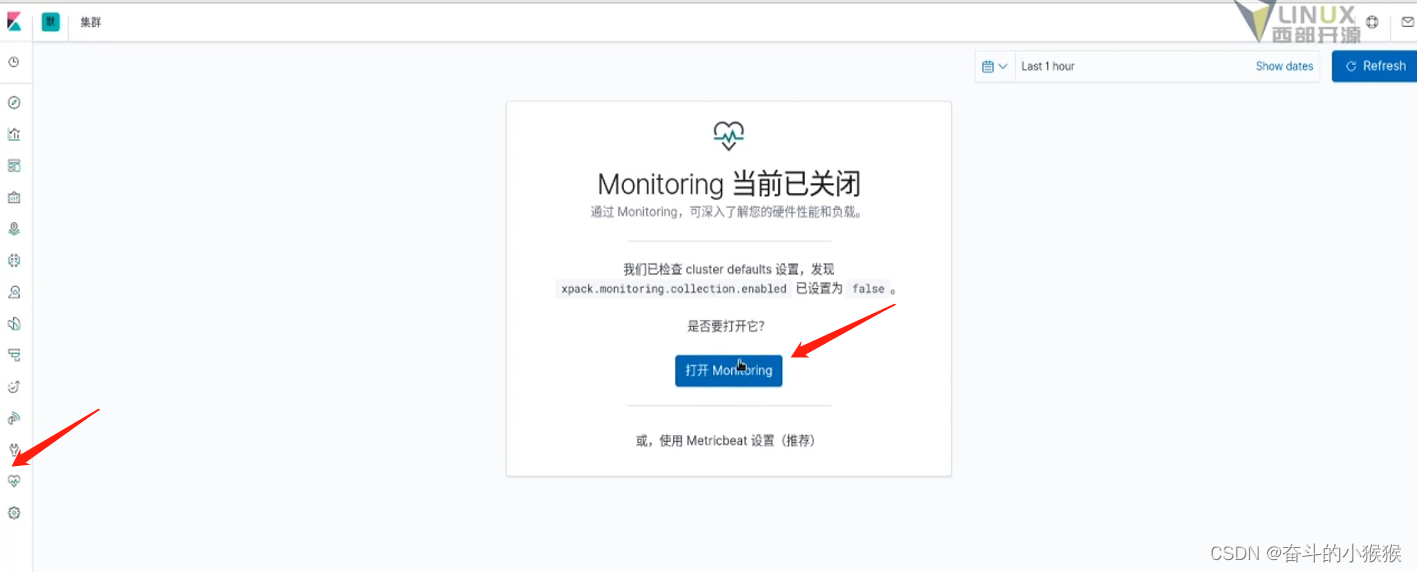Open the mail icon in header
Viewport: 1417px width, 572px height.
coord(1407,22)
